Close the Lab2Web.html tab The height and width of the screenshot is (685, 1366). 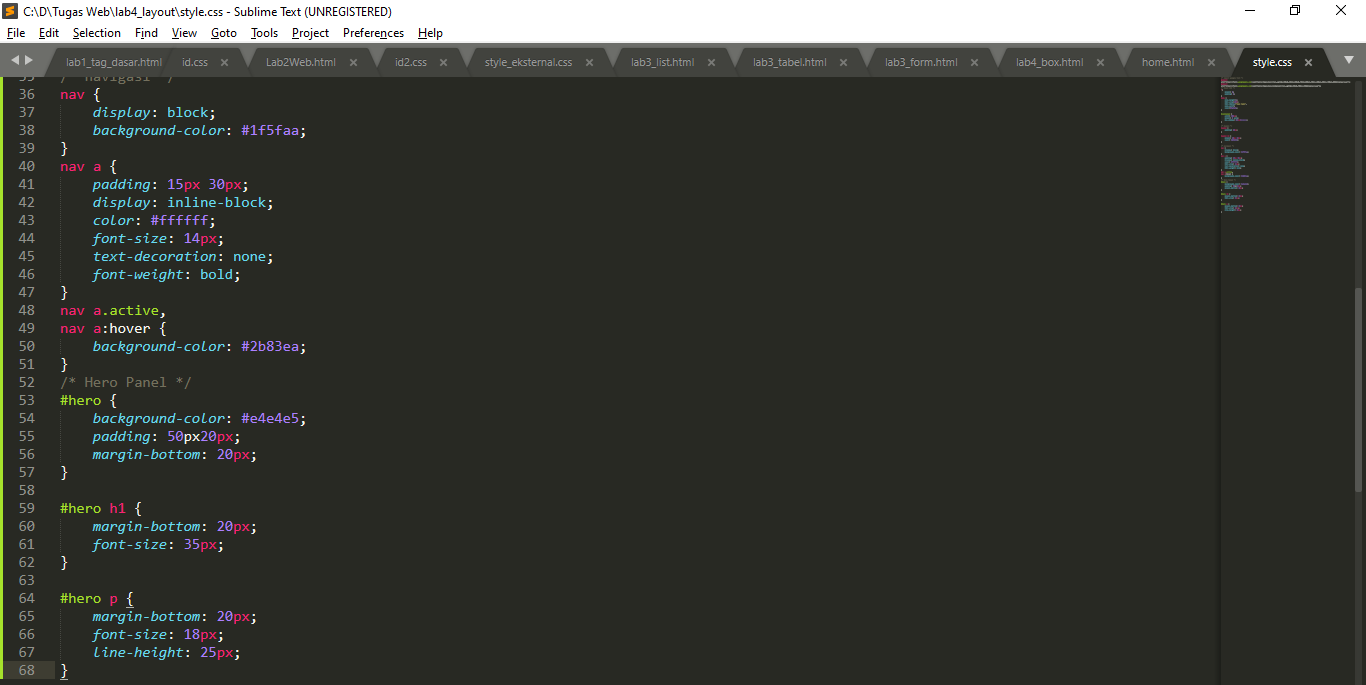pos(353,62)
